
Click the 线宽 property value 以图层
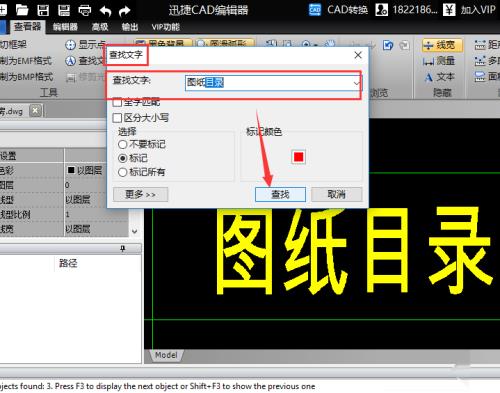pos(78,229)
